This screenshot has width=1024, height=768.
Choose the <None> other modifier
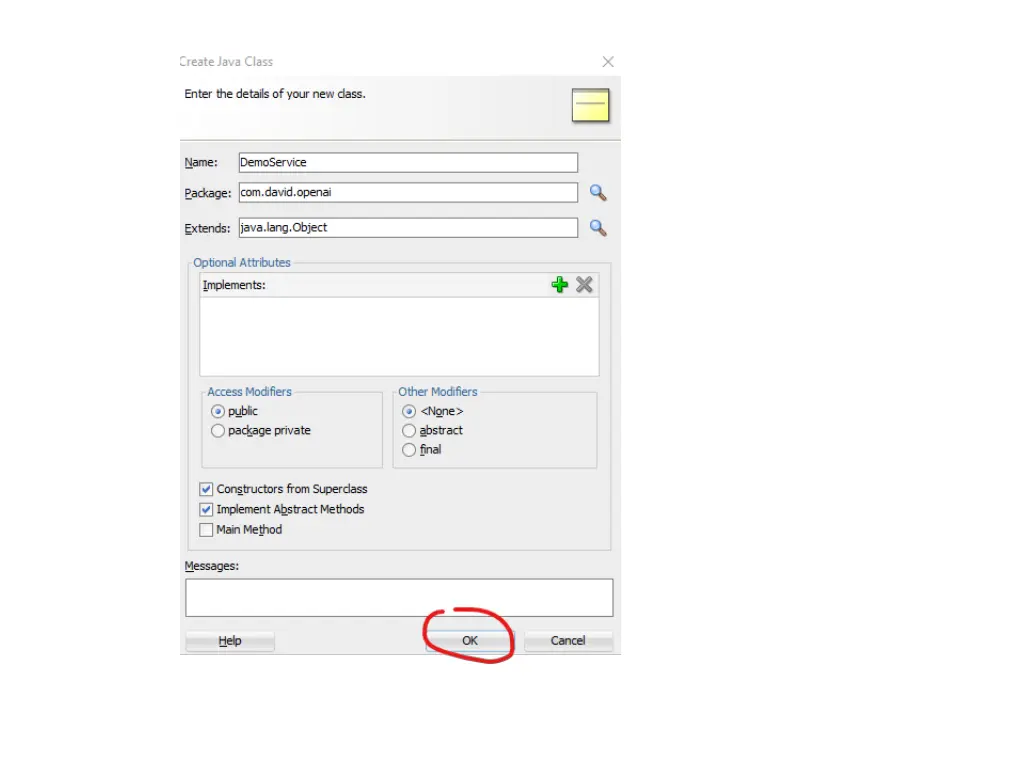coord(409,411)
